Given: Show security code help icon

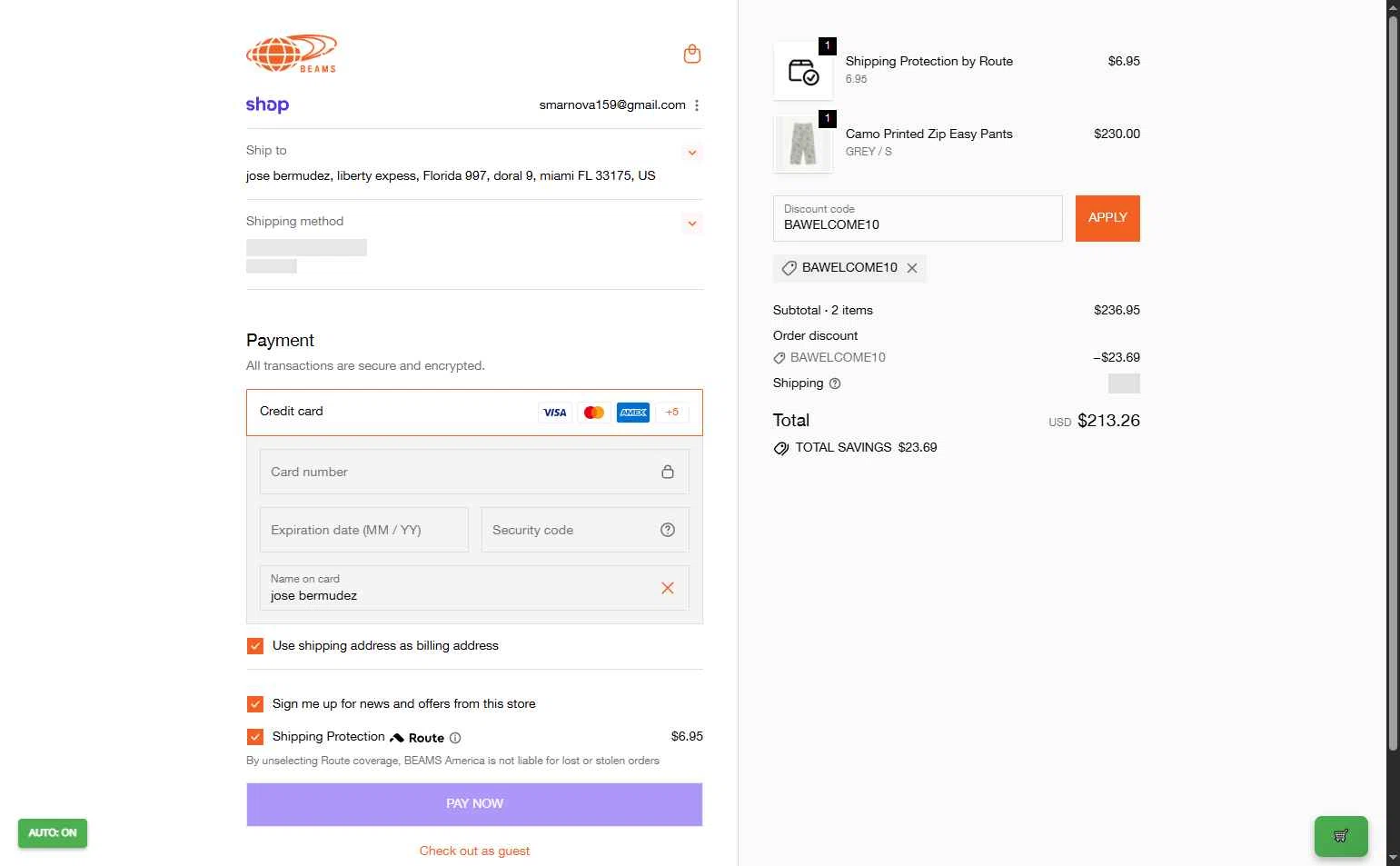Looking at the screenshot, I should pos(668,530).
